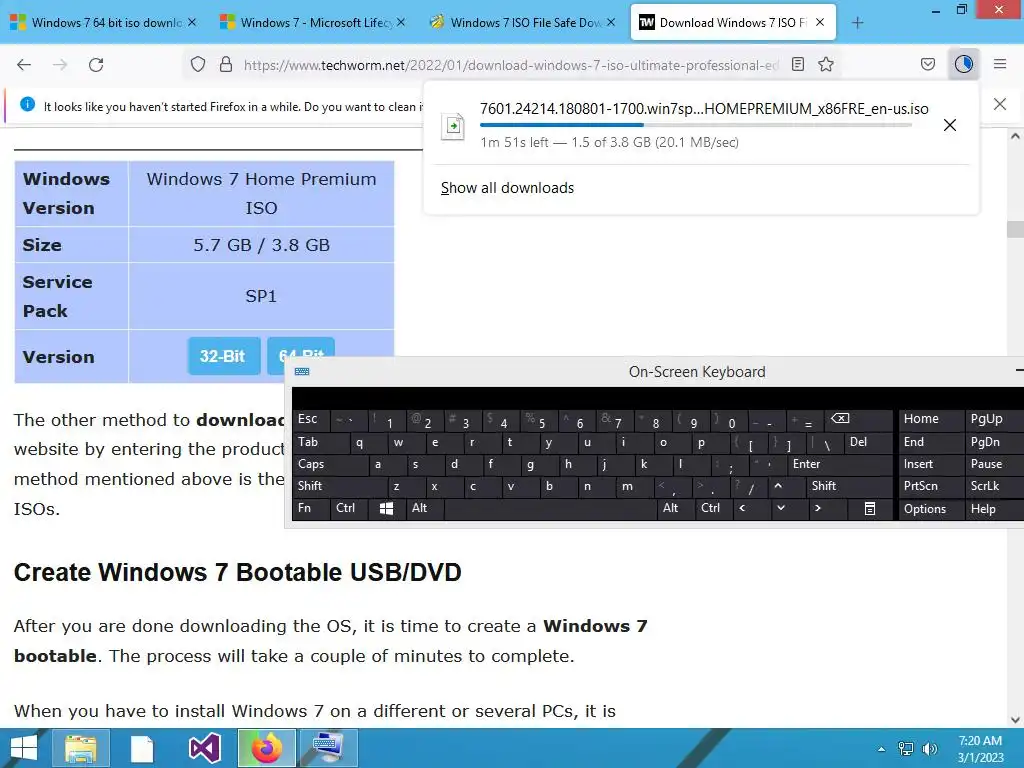Screen dimensions: 1024x768
Task: Bookmark this page with the star icon
Action: [x=826, y=65]
